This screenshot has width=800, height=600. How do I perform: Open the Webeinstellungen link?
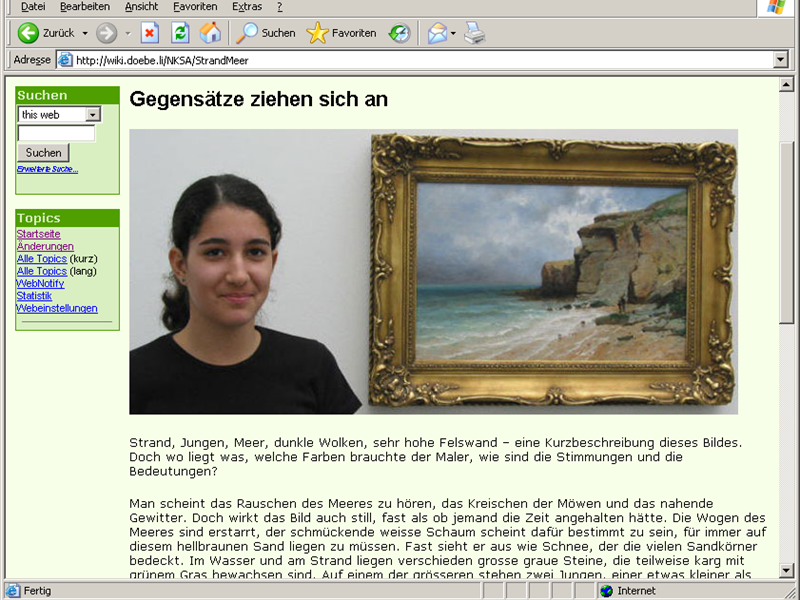click(x=57, y=308)
